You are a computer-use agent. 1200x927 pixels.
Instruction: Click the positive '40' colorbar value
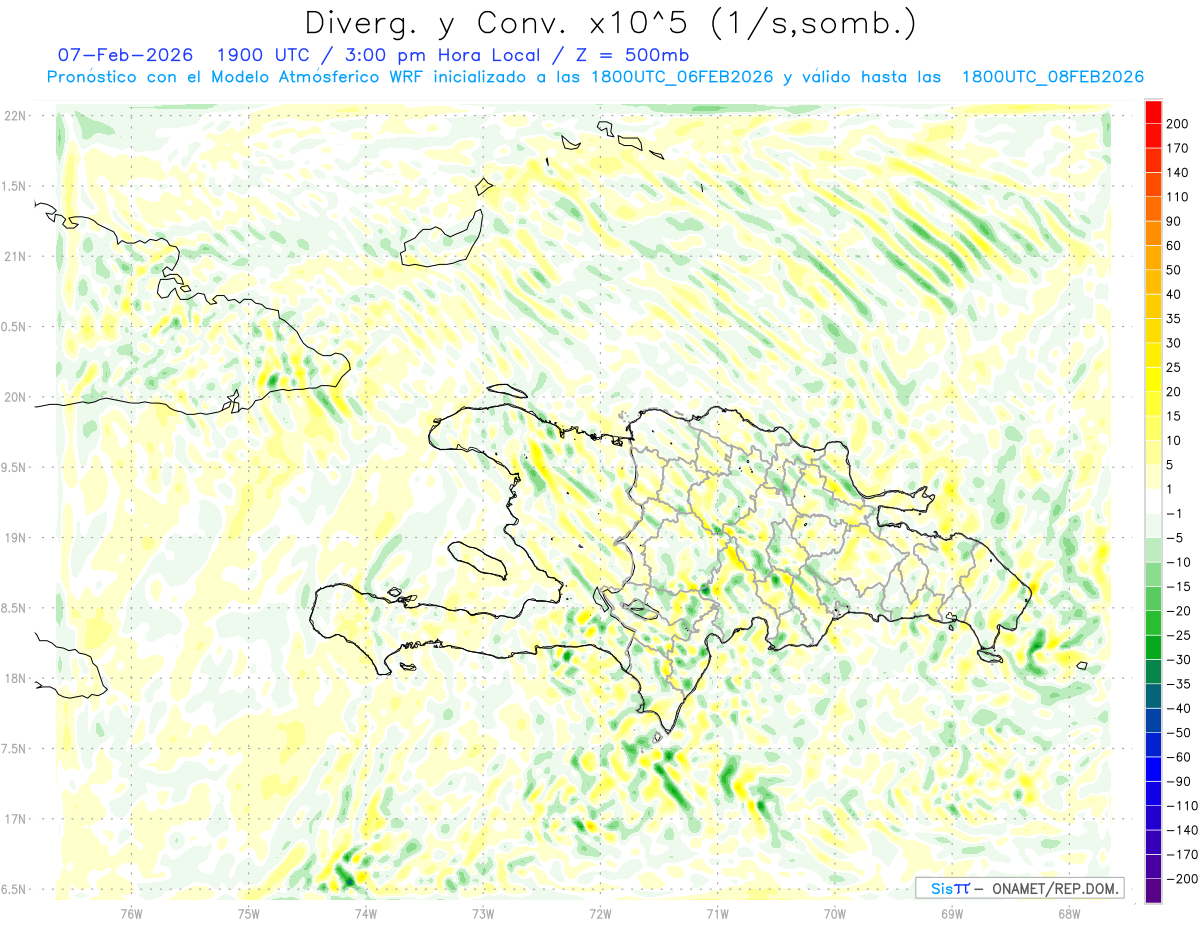click(1175, 294)
